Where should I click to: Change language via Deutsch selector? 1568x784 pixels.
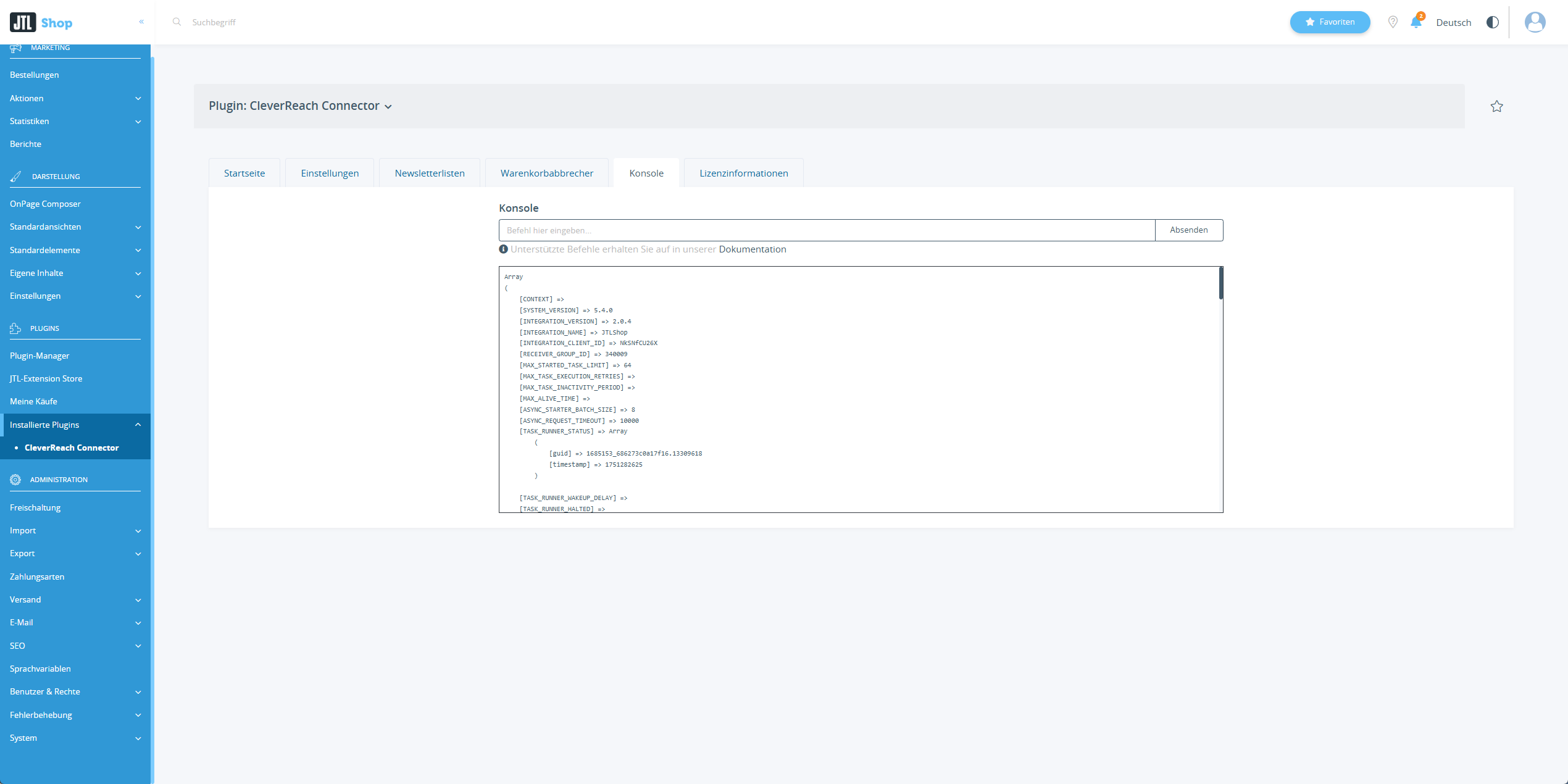click(x=1453, y=22)
